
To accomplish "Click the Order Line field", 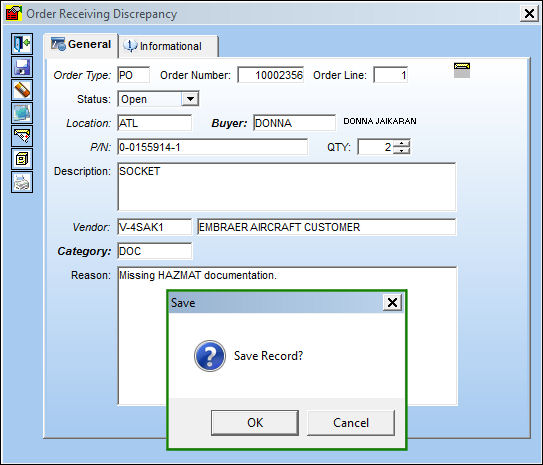I will [x=391, y=75].
